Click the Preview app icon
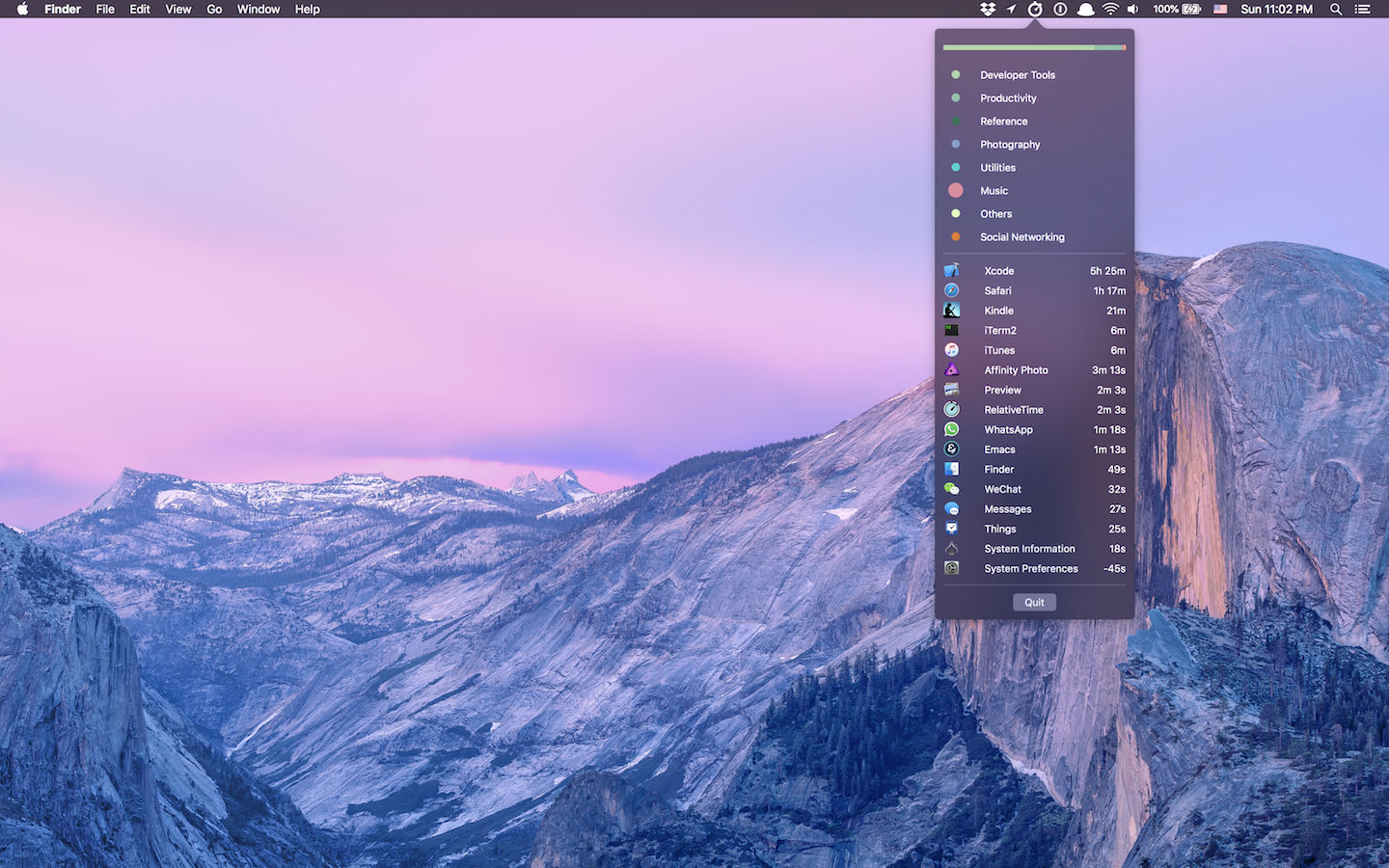 (951, 390)
